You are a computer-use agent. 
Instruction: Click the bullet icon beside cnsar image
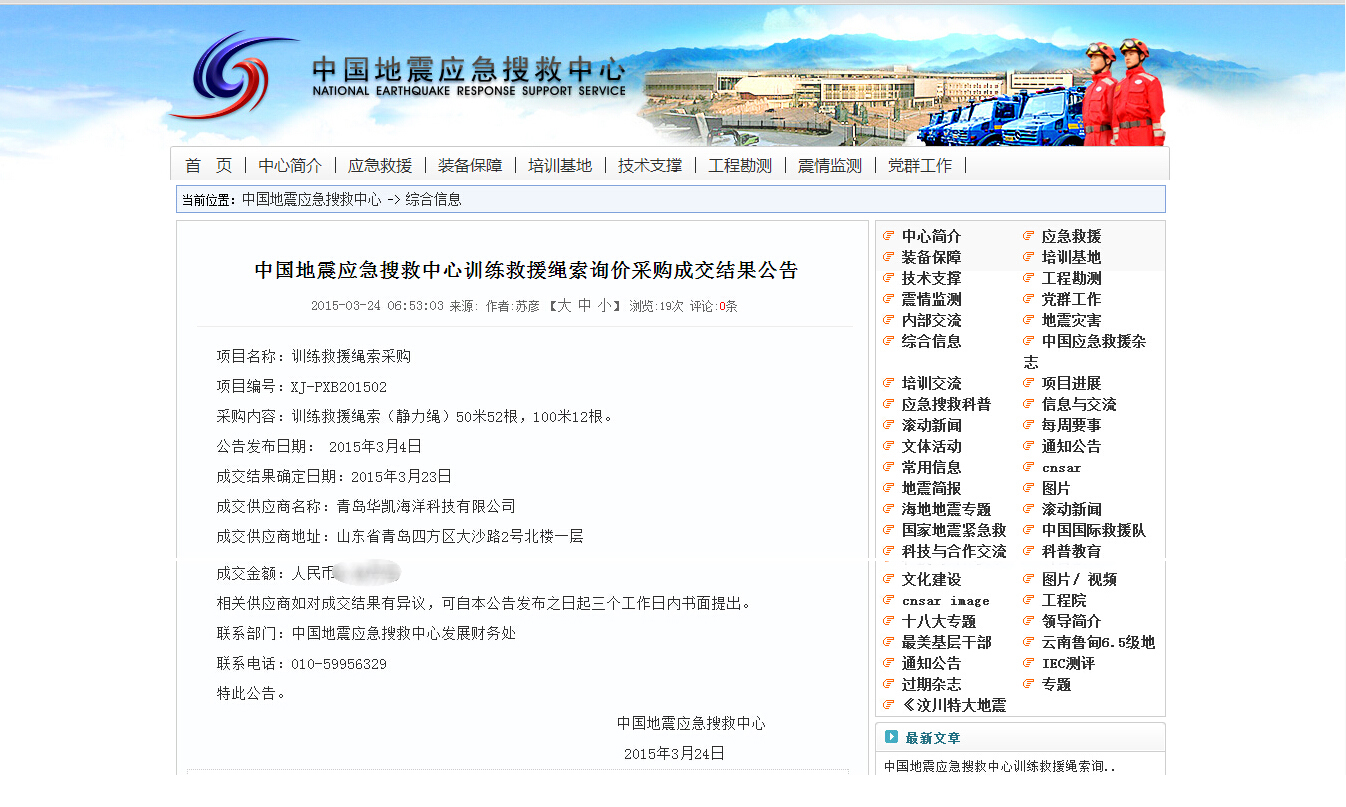pyautogui.click(x=888, y=600)
